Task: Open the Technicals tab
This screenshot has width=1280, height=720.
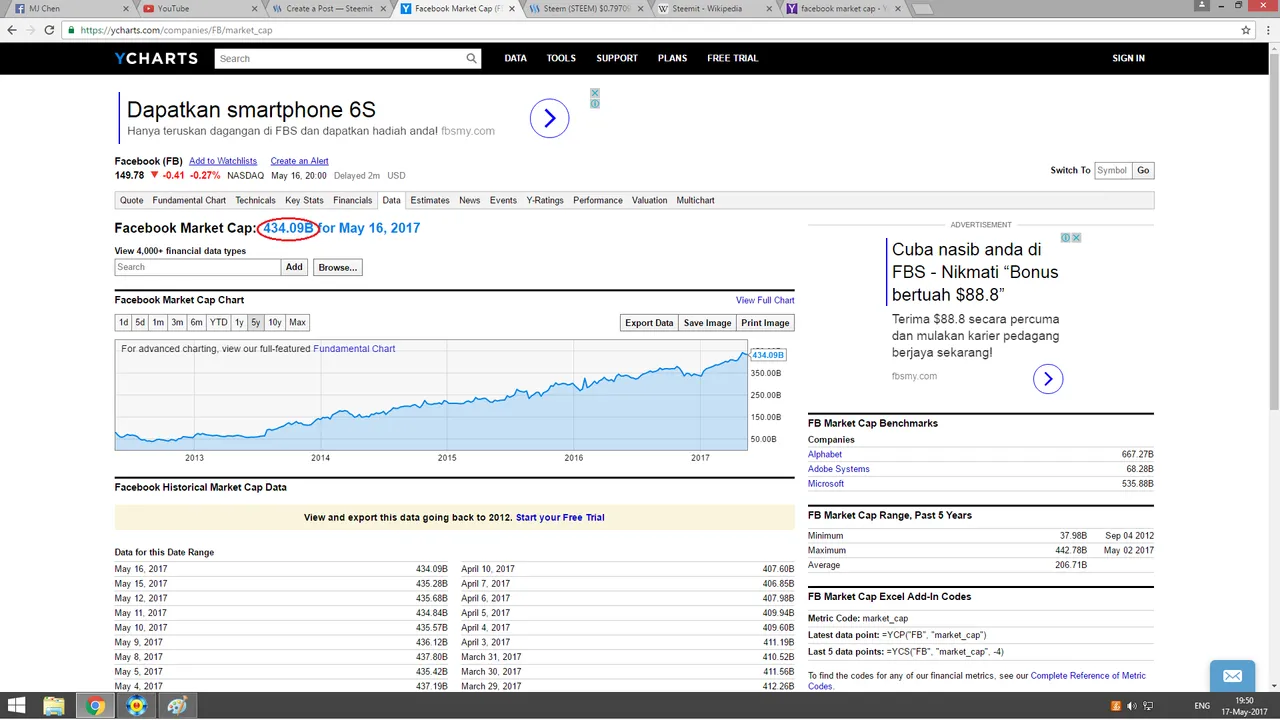Action: point(255,200)
